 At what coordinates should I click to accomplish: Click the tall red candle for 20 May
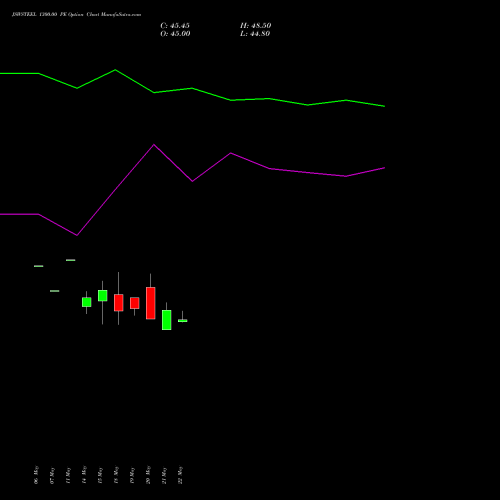click(151, 303)
